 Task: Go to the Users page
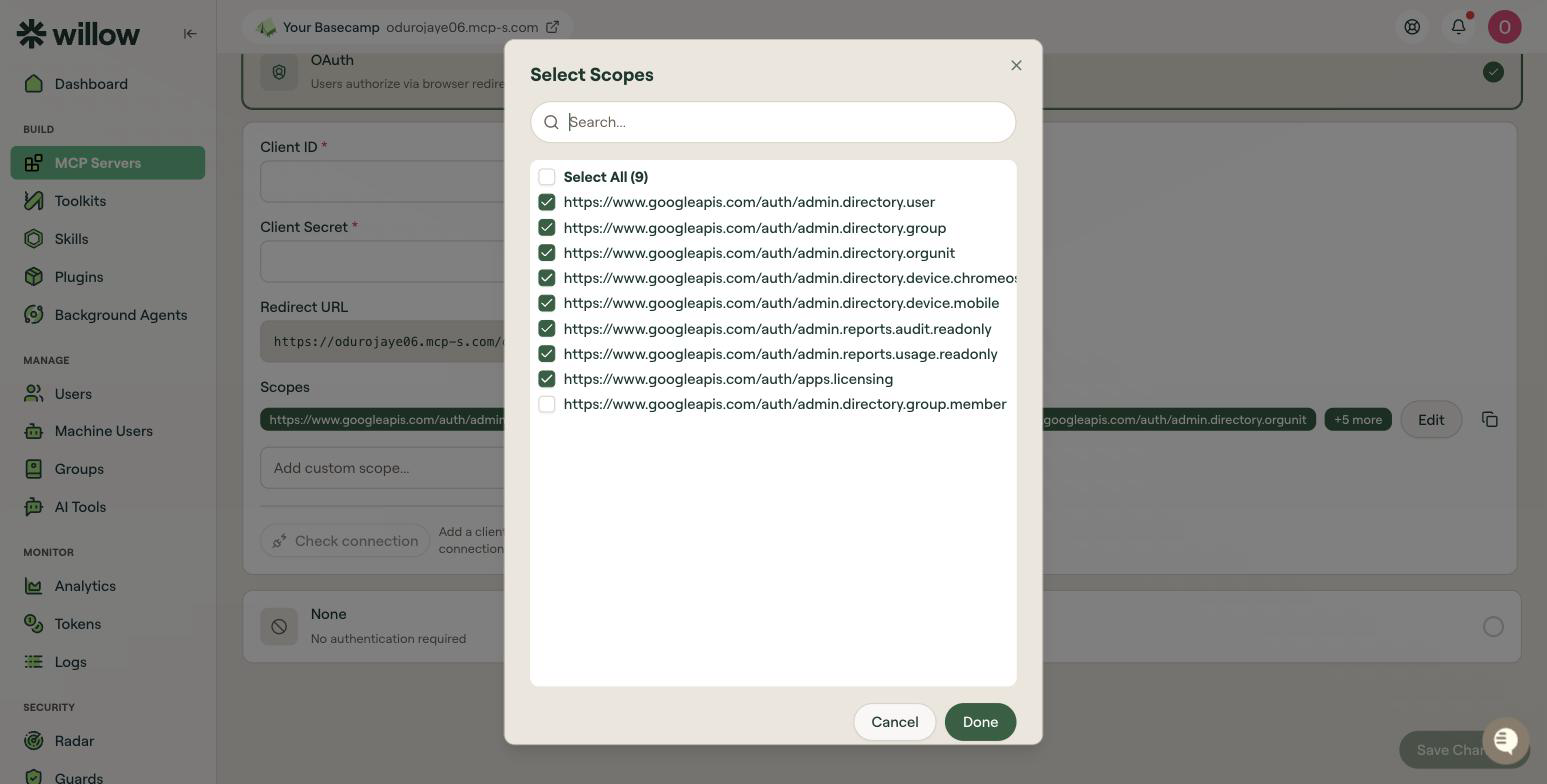click(108, 394)
